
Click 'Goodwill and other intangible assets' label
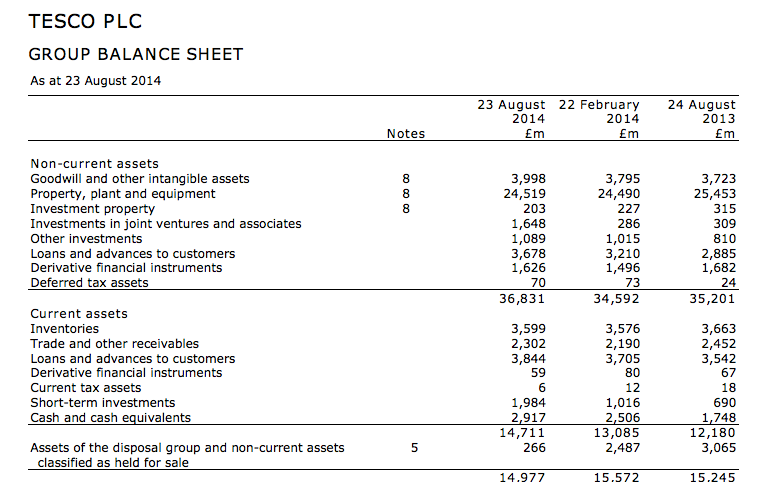tap(140, 179)
